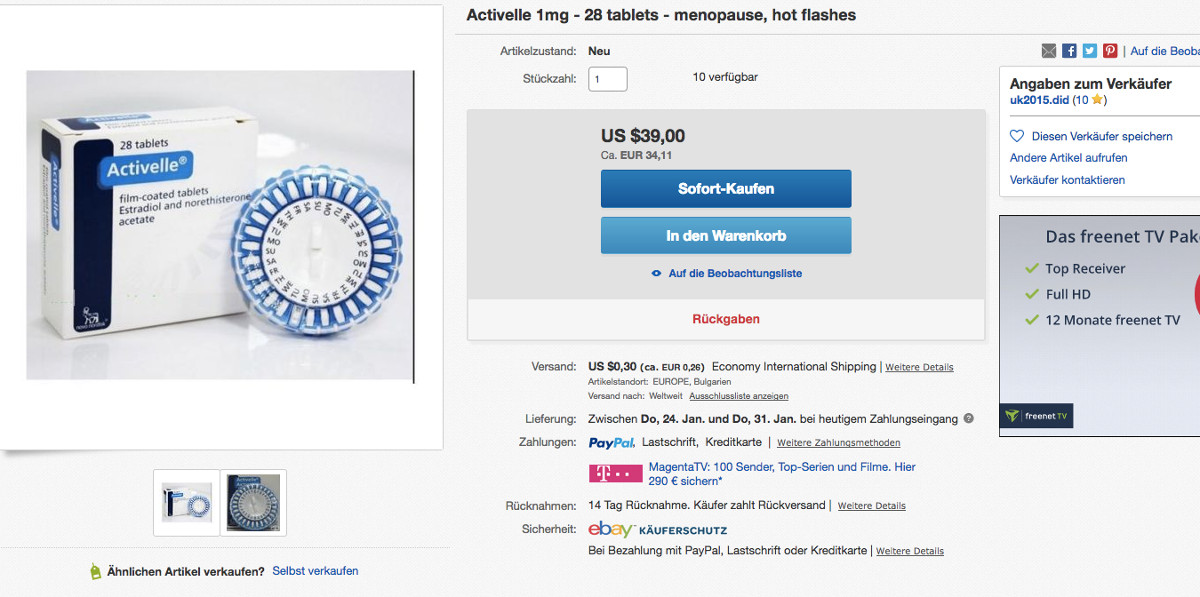Click the heart icon to save seller
Image resolution: width=1200 pixels, height=597 pixels.
(x=1017, y=136)
